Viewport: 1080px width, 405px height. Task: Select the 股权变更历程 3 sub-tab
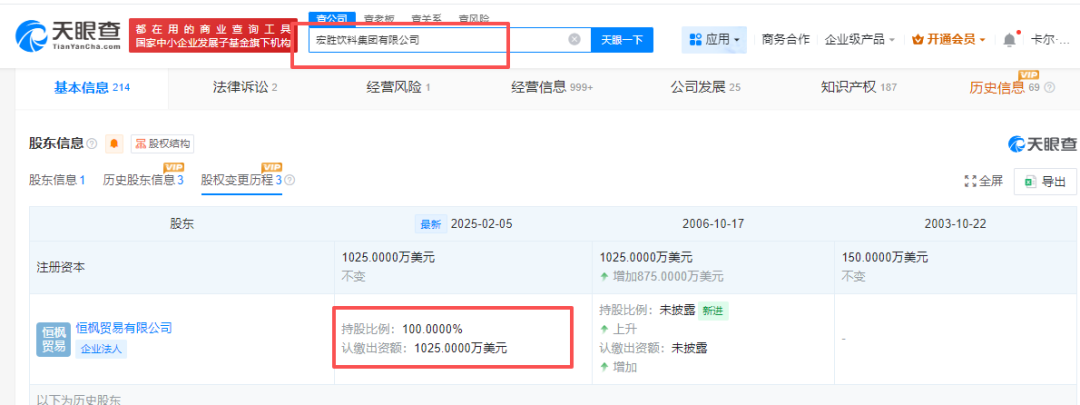point(241,180)
